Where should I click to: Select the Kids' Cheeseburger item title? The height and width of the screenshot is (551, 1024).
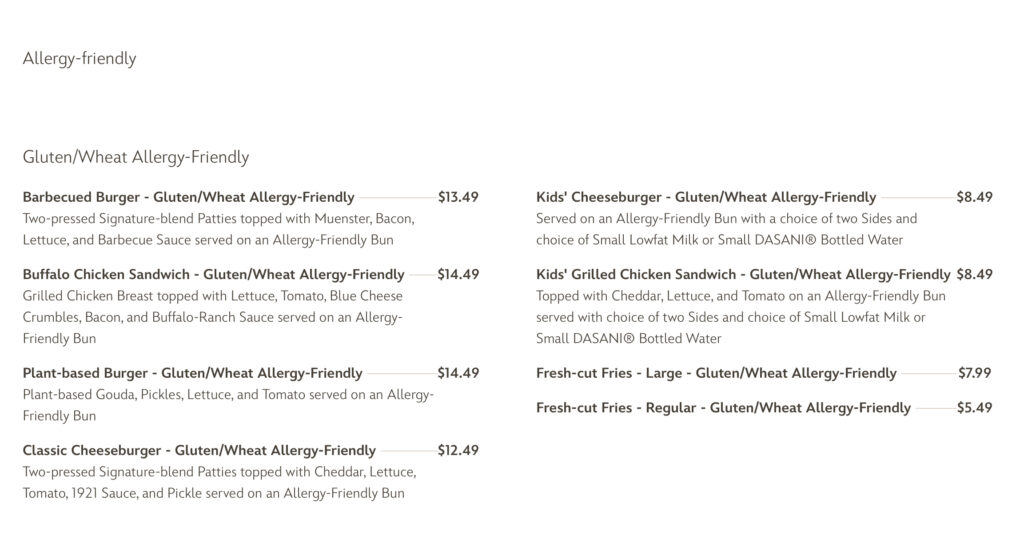[705, 197]
